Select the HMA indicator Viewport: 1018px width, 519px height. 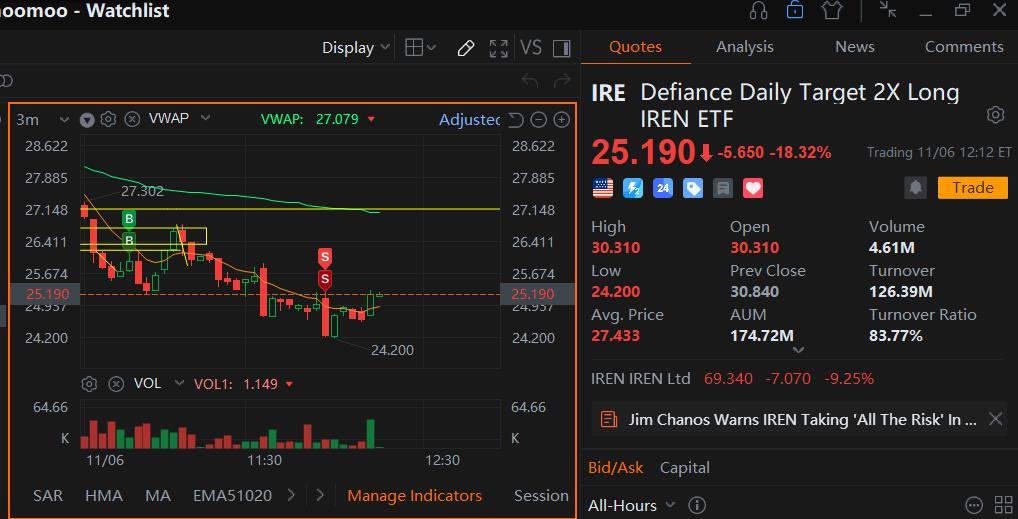point(104,496)
